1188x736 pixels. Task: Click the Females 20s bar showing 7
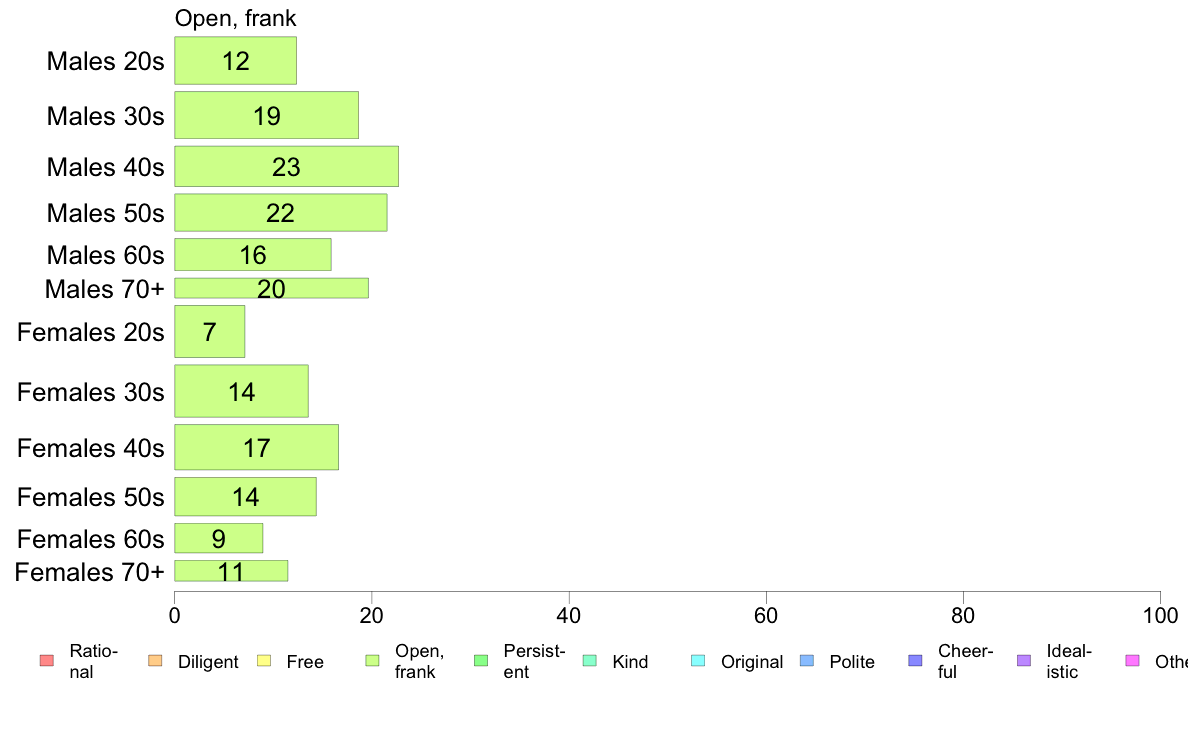[x=210, y=332]
